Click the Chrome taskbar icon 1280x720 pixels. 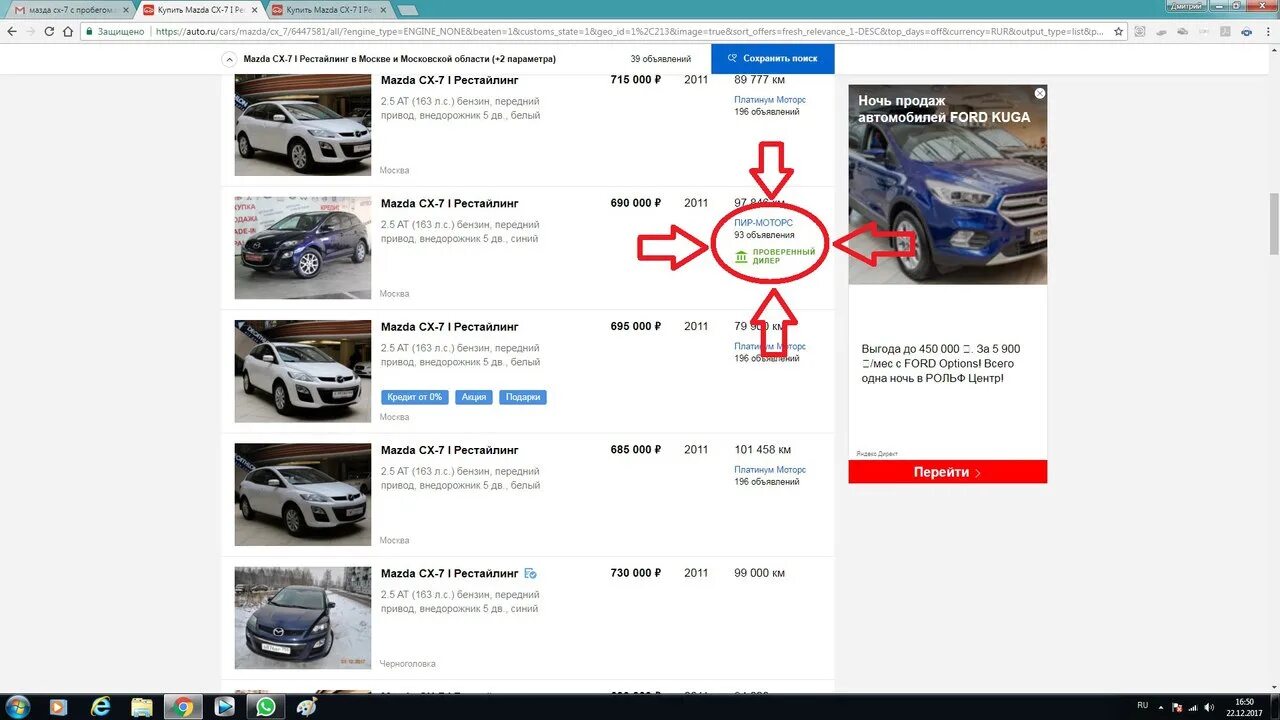tap(183, 707)
